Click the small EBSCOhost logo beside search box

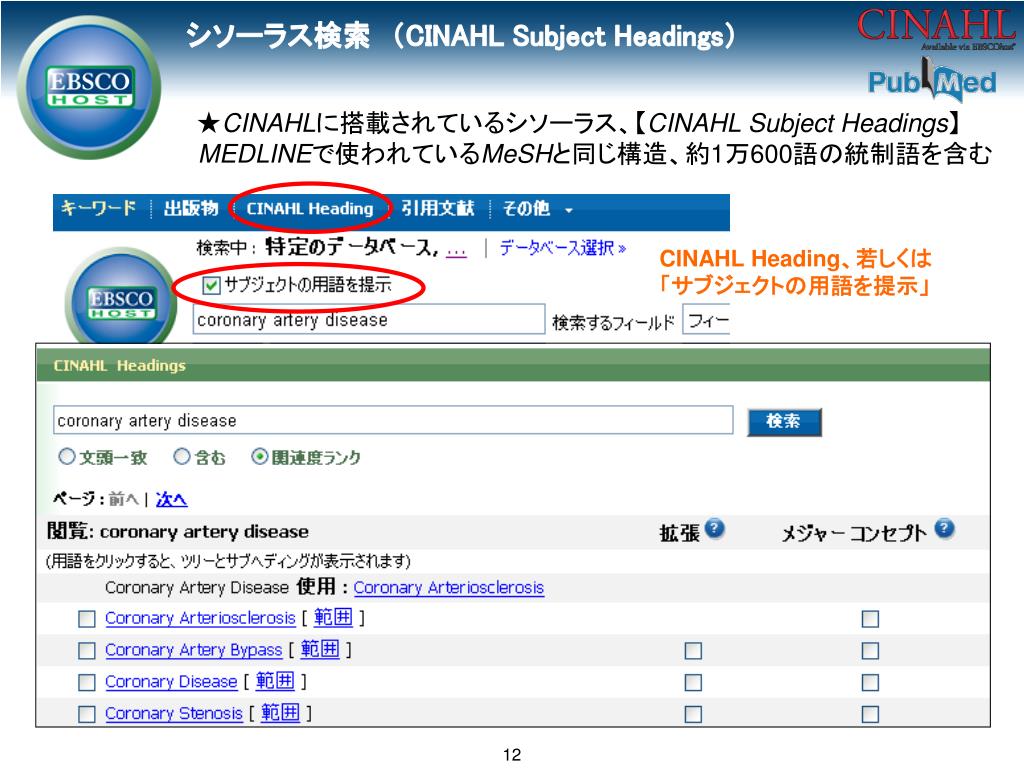pyautogui.click(x=121, y=297)
